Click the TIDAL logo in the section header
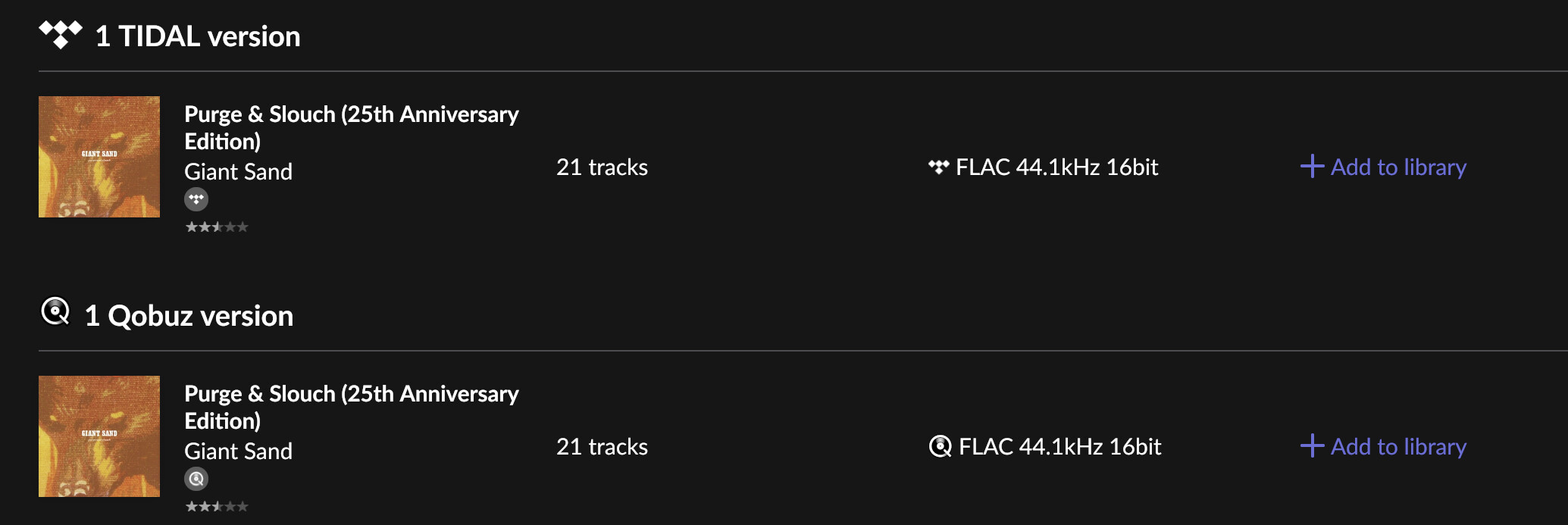 pyautogui.click(x=61, y=35)
